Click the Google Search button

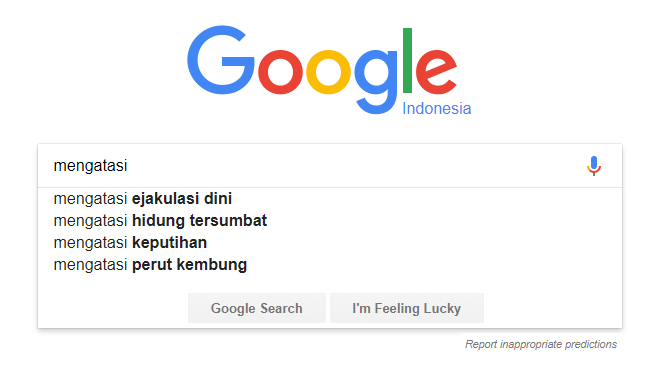pyautogui.click(x=257, y=308)
